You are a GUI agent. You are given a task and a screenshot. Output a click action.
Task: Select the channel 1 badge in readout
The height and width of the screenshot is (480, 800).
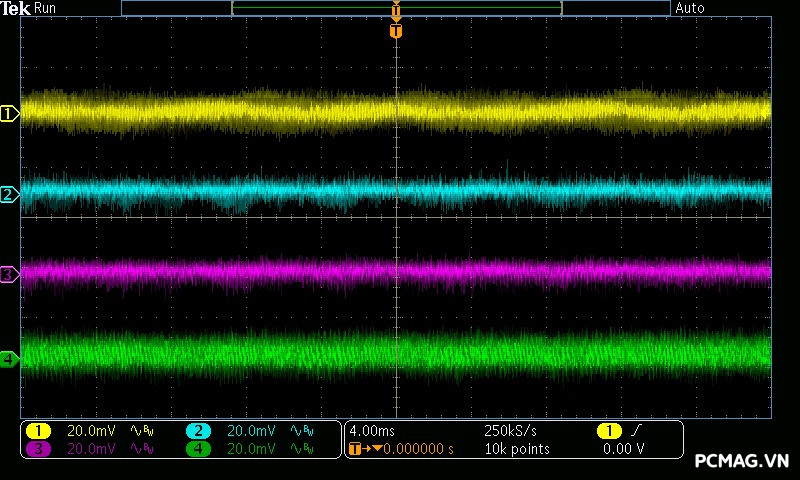pos(38,431)
